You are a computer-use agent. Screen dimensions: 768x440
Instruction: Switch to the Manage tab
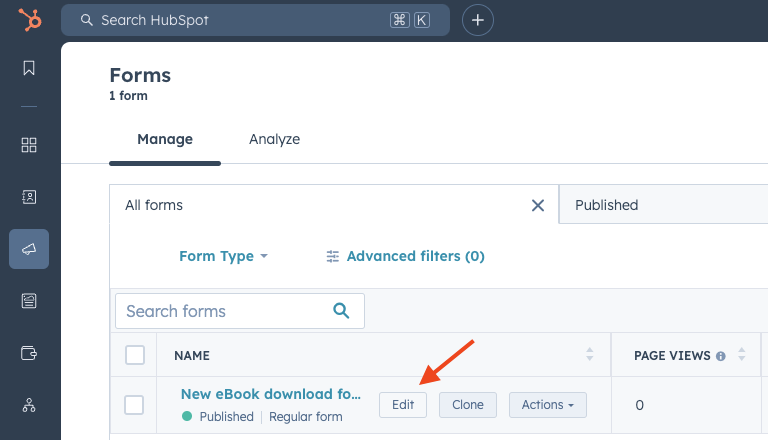[165, 139]
